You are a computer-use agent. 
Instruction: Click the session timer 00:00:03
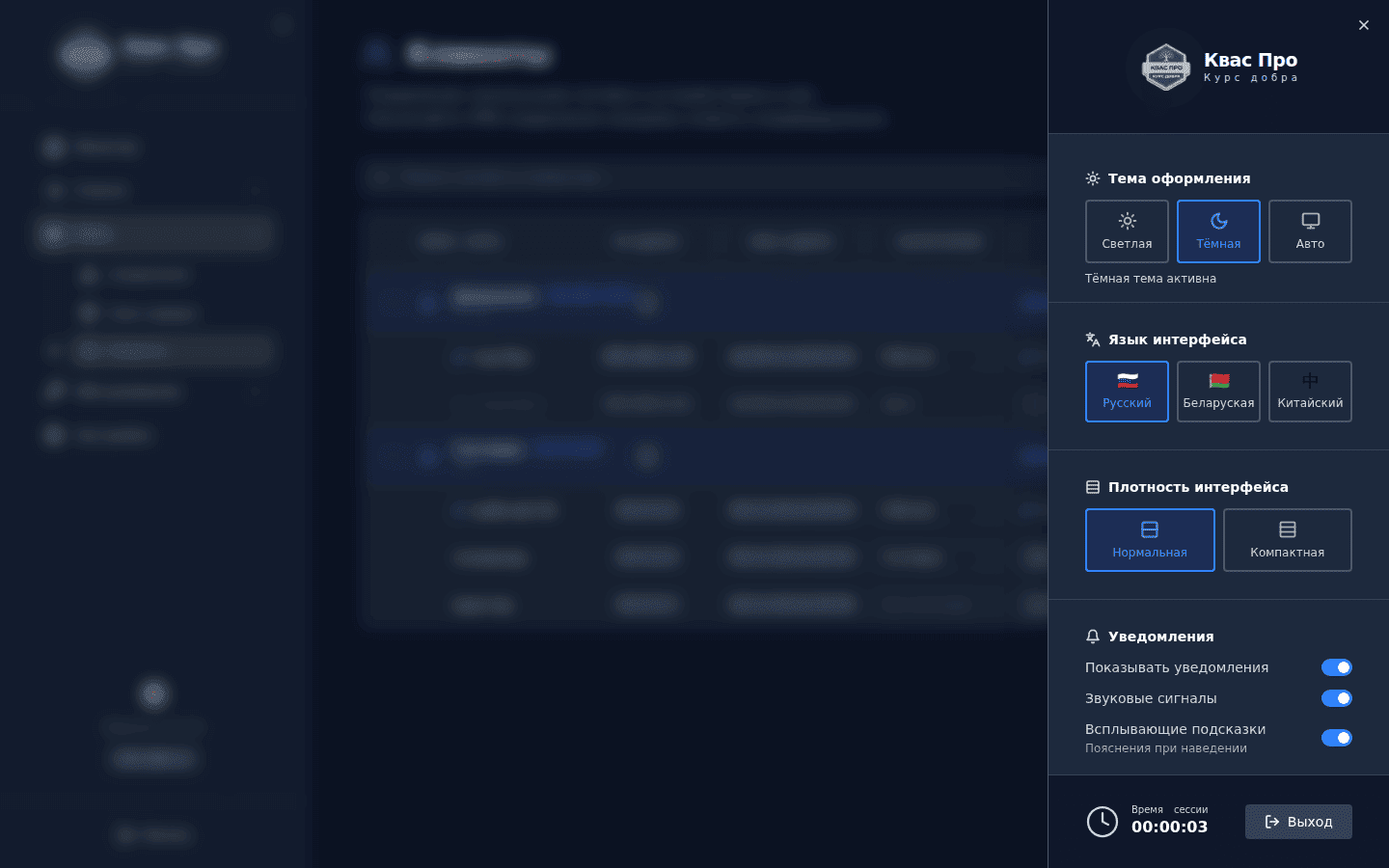pos(1169,827)
